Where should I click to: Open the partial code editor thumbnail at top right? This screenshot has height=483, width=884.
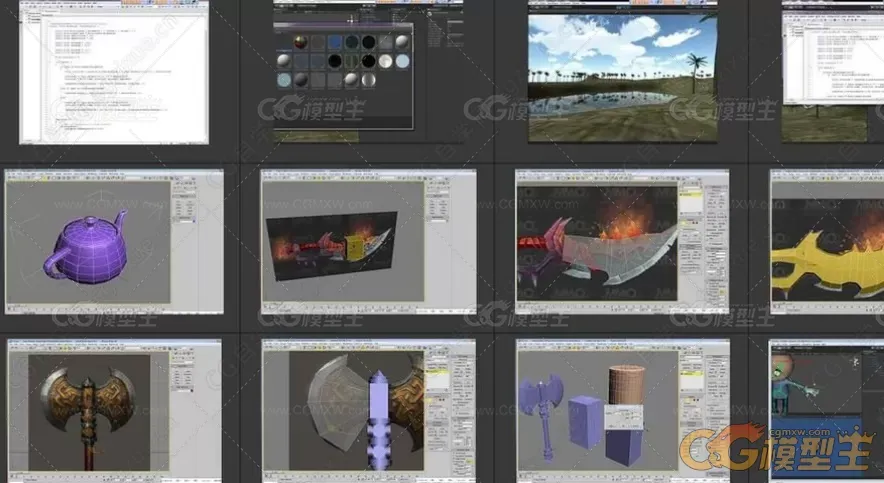(833, 71)
